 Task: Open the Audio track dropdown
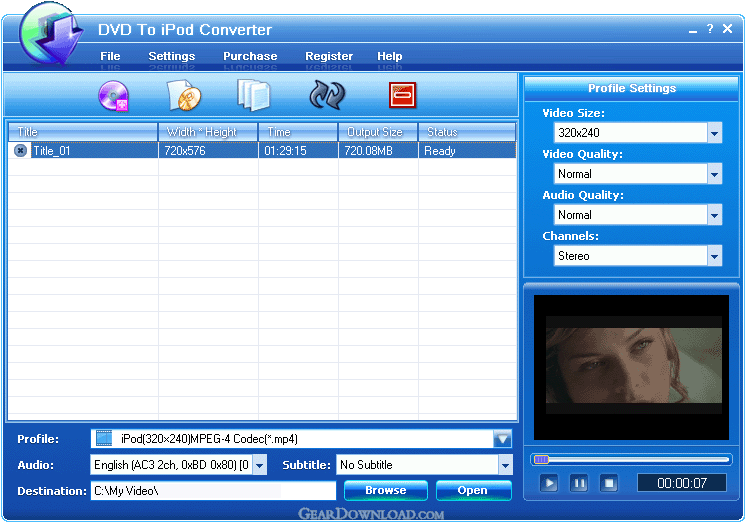[259, 465]
